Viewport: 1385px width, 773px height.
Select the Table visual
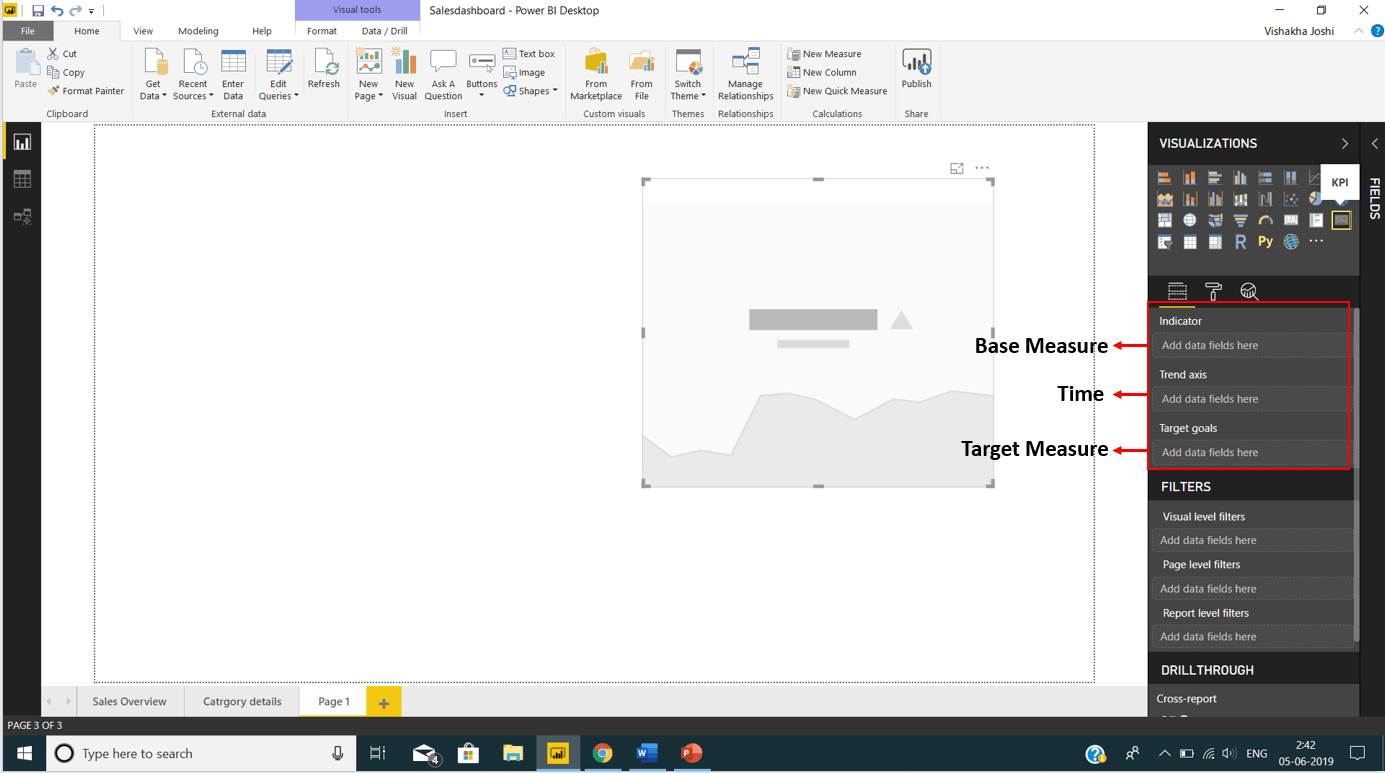point(1190,241)
